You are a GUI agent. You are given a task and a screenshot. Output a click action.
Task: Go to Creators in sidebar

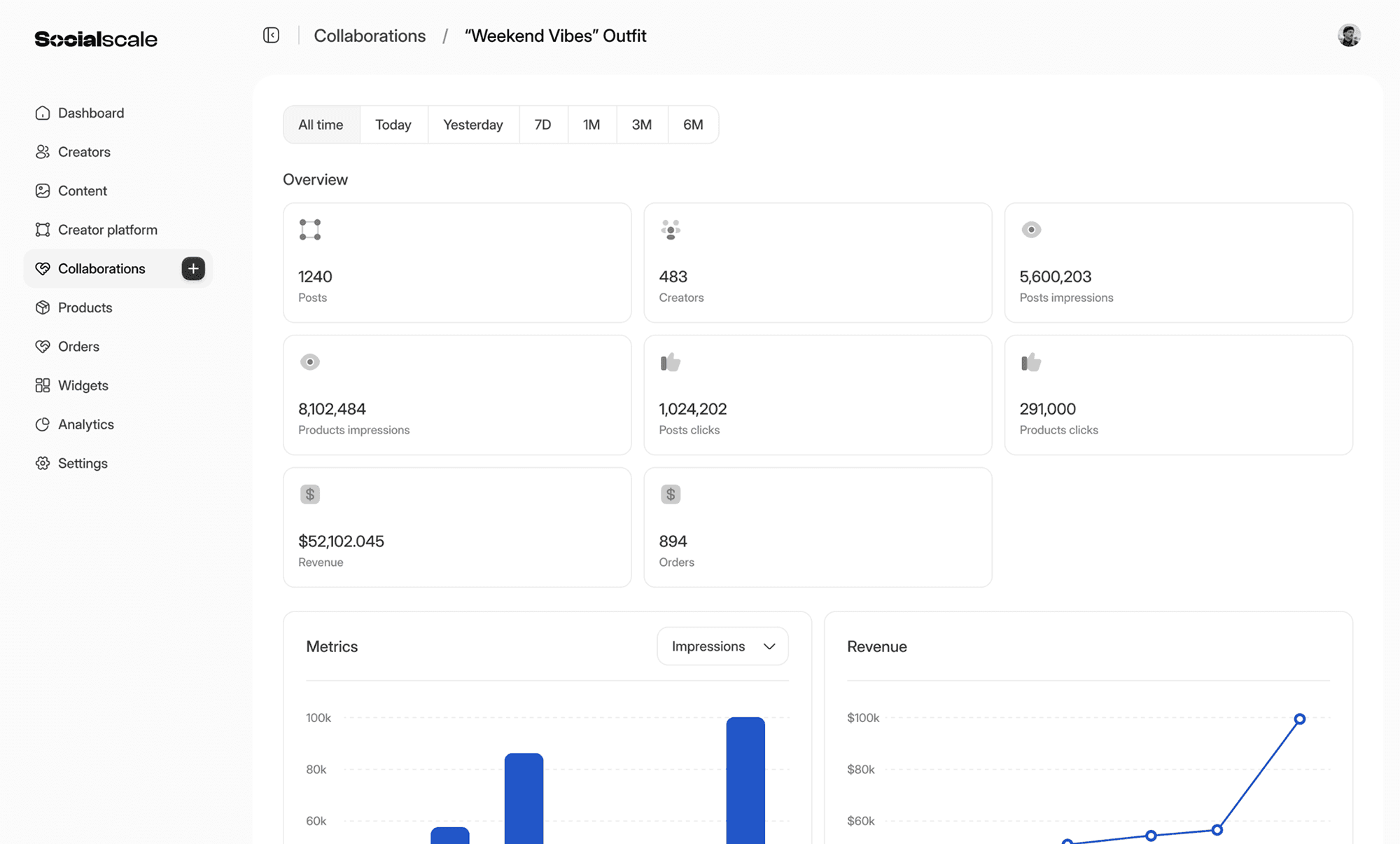[83, 152]
